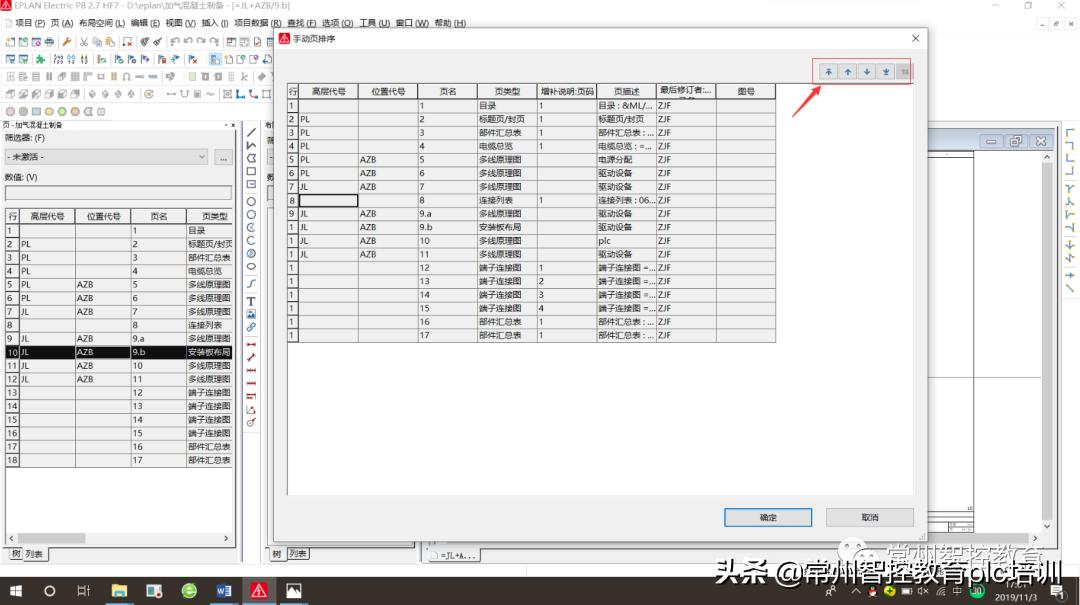Click the 页类型 column header in dialog

[x=507, y=91]
